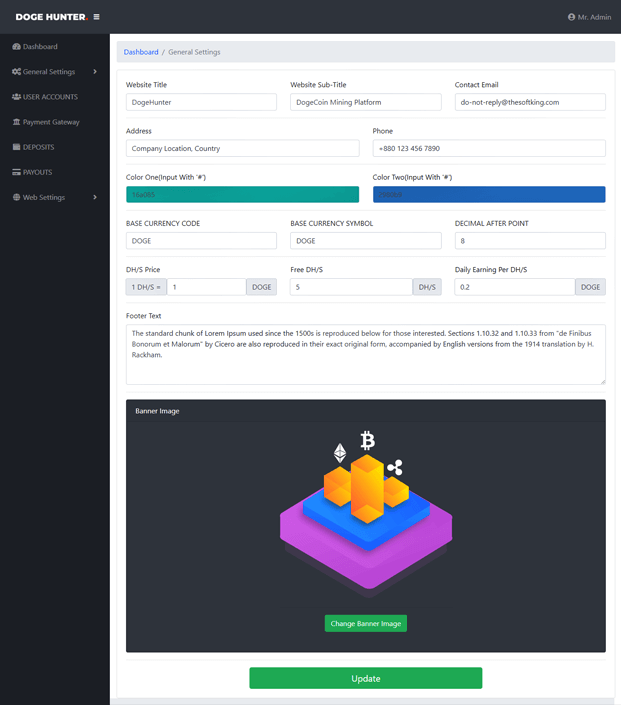Expand the Web Settings submenu chevron

point(95,198)
